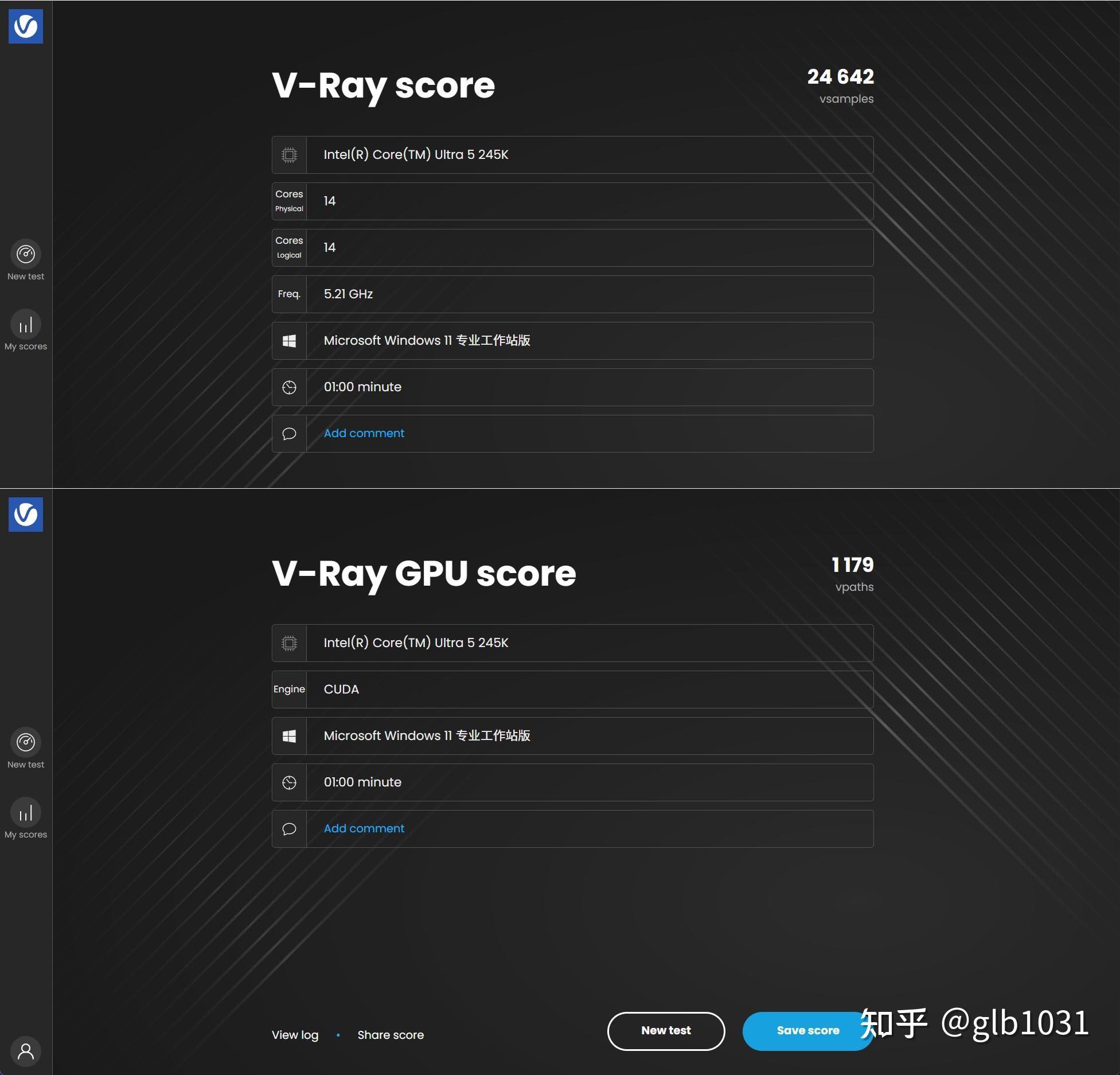Click the Add comment link top result
1120x1075 pixels.
tap(363, 432)
